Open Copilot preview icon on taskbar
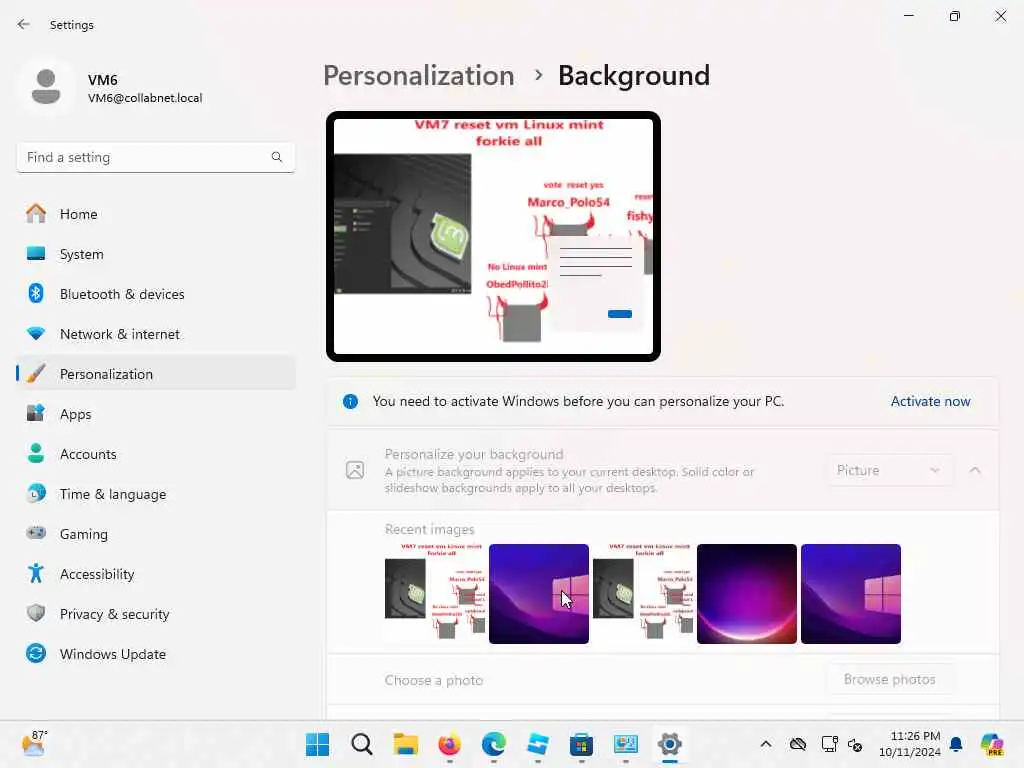This screenshot has width=1024, height=768. click(992, 744)
